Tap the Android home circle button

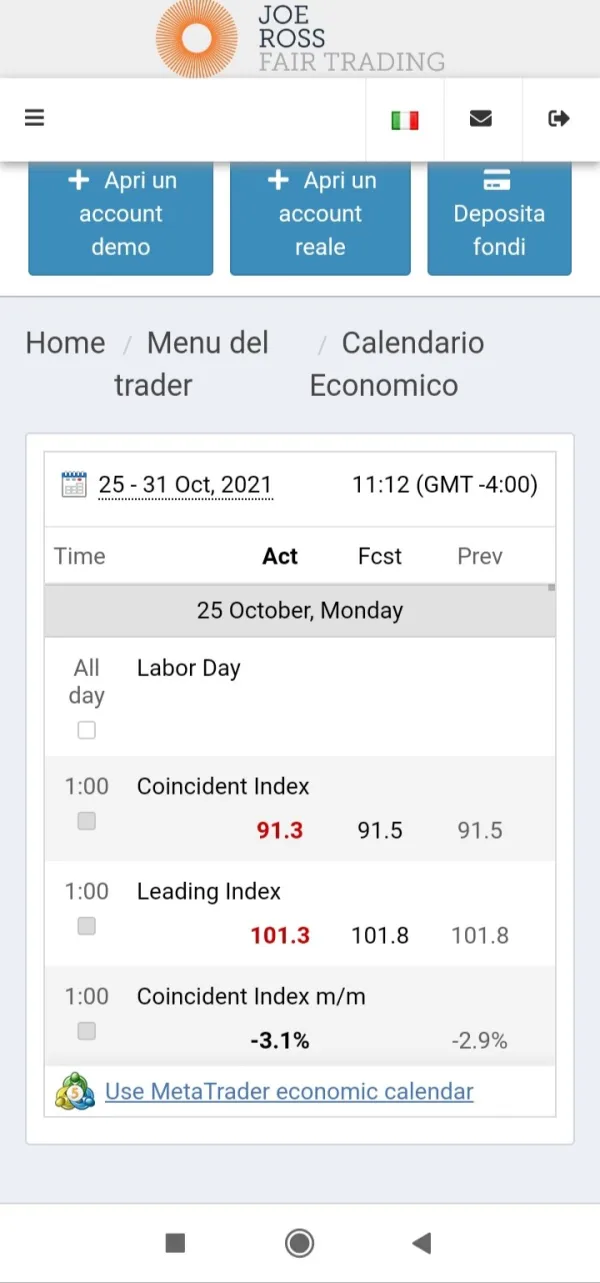click(299, 1243)
